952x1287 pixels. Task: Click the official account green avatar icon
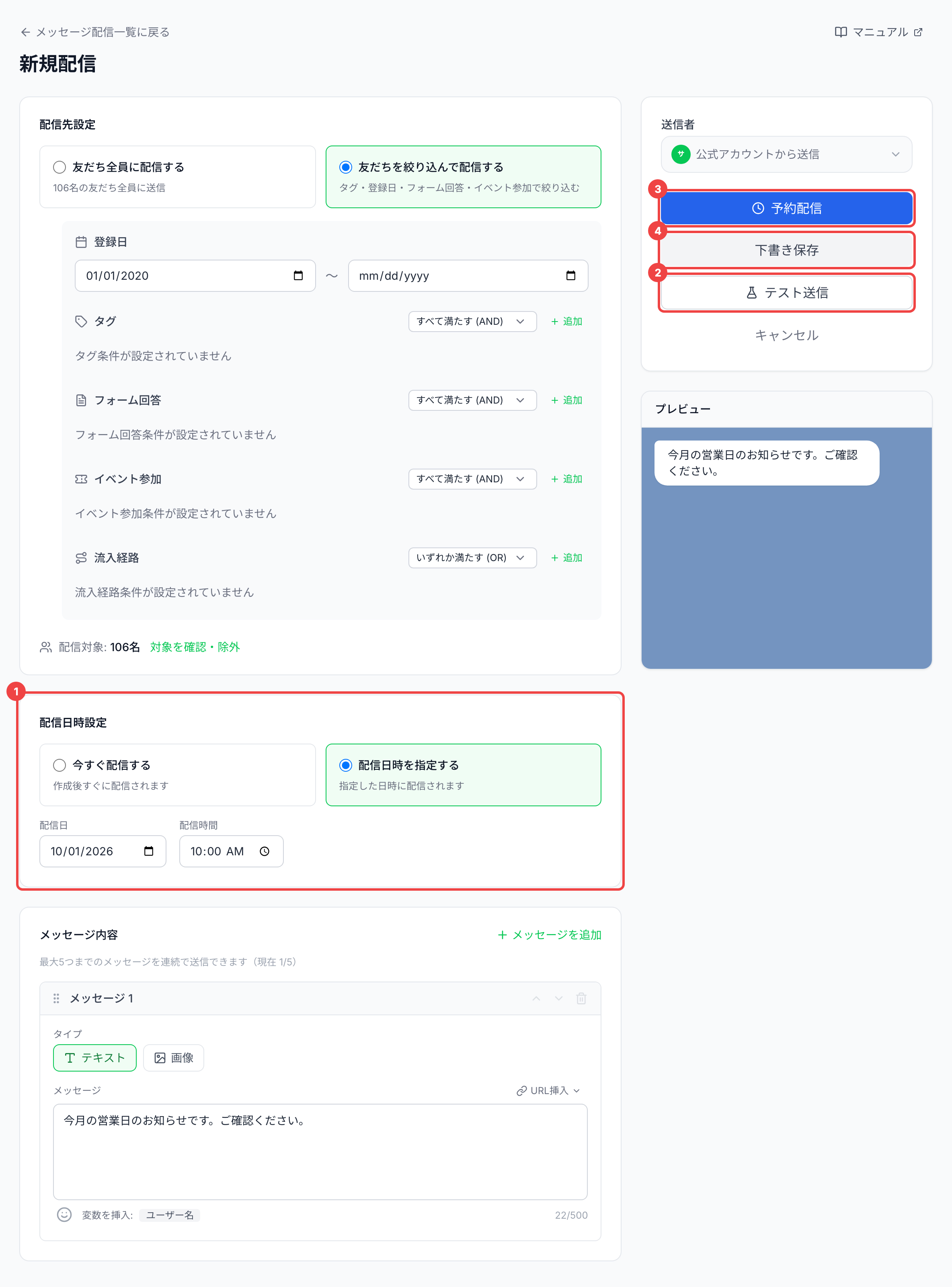point(681,154)
